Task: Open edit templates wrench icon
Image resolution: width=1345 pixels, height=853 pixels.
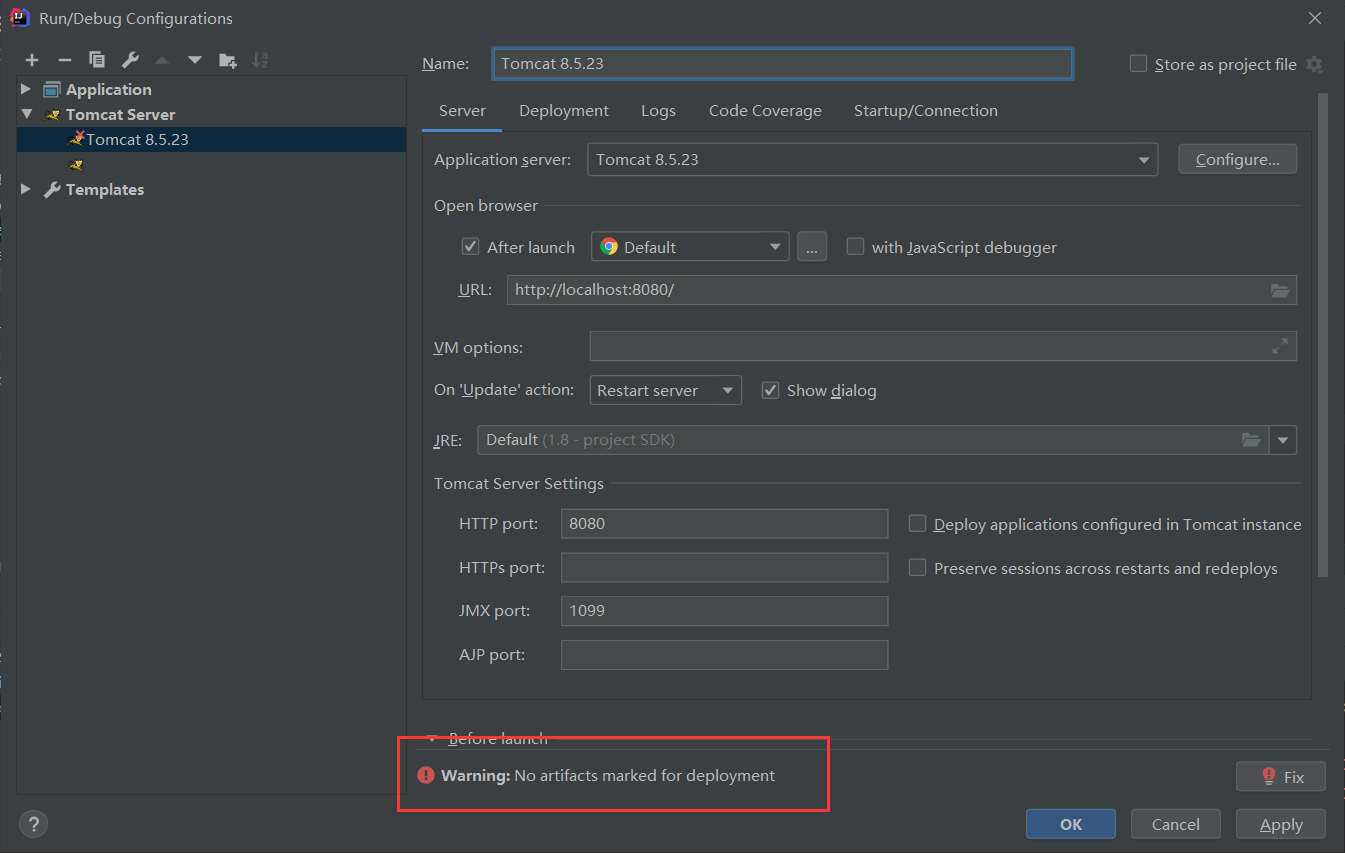Action: [129, 60]
